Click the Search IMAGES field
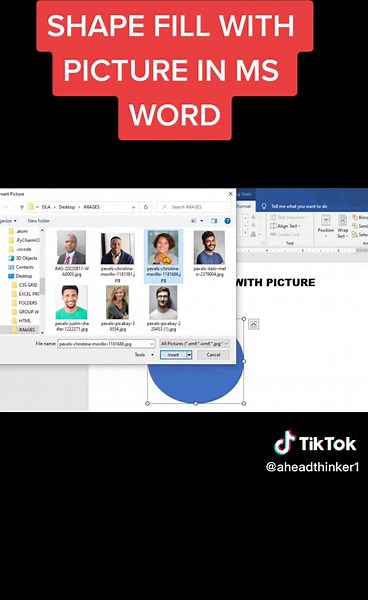The height and width of the screenshot is (600, 368). 194,207
